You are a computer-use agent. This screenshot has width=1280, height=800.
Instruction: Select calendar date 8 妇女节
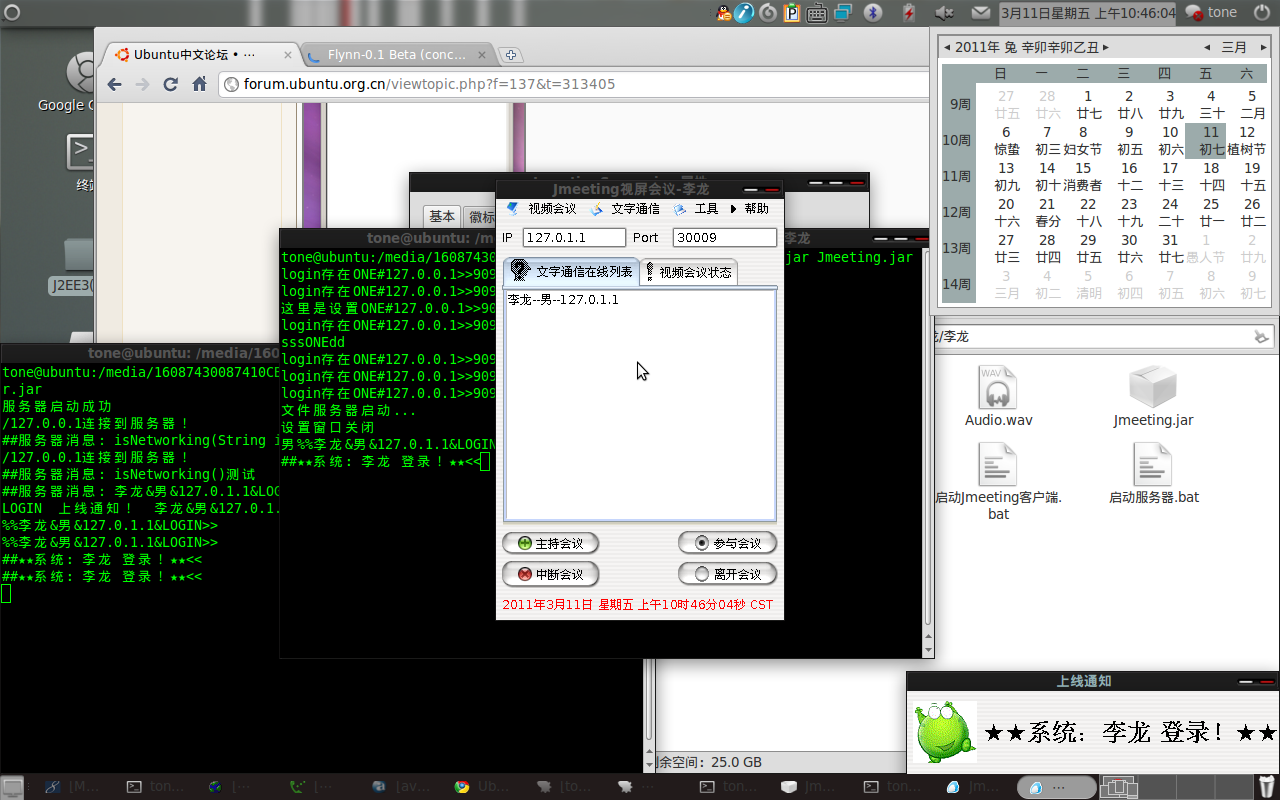tap(1083, 140)
